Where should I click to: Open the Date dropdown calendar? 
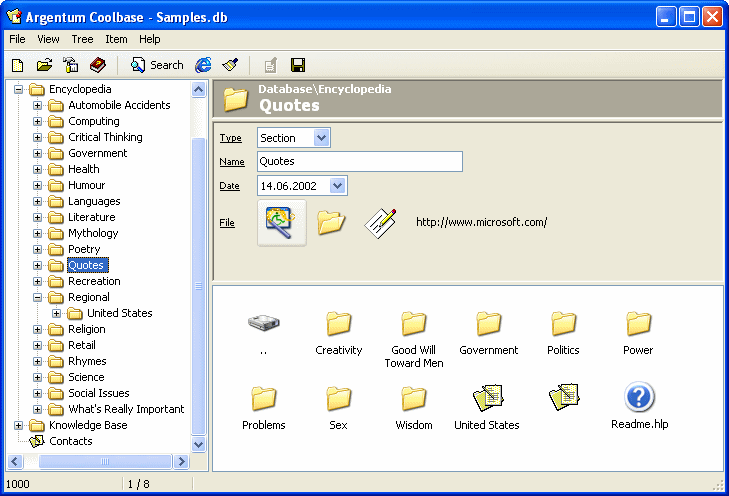tap(337, 186)
